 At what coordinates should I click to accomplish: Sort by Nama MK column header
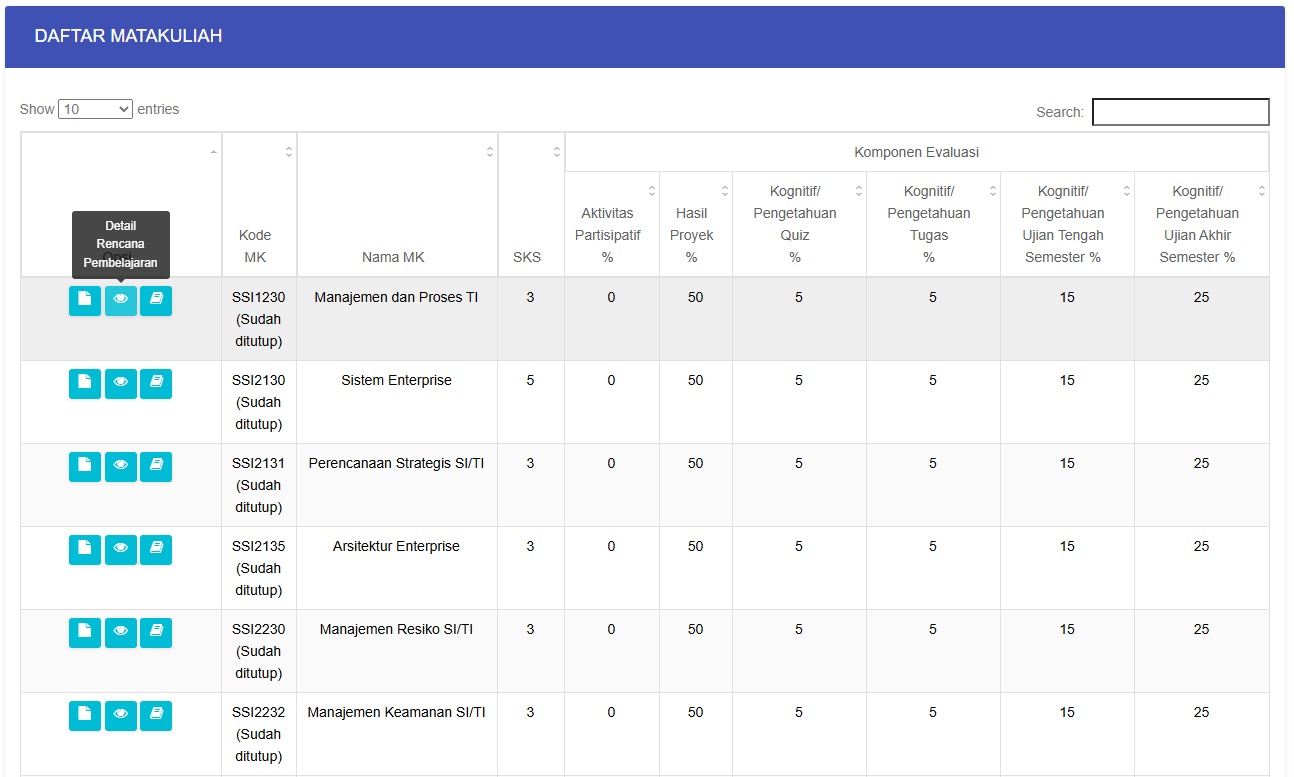click(397, 204)
